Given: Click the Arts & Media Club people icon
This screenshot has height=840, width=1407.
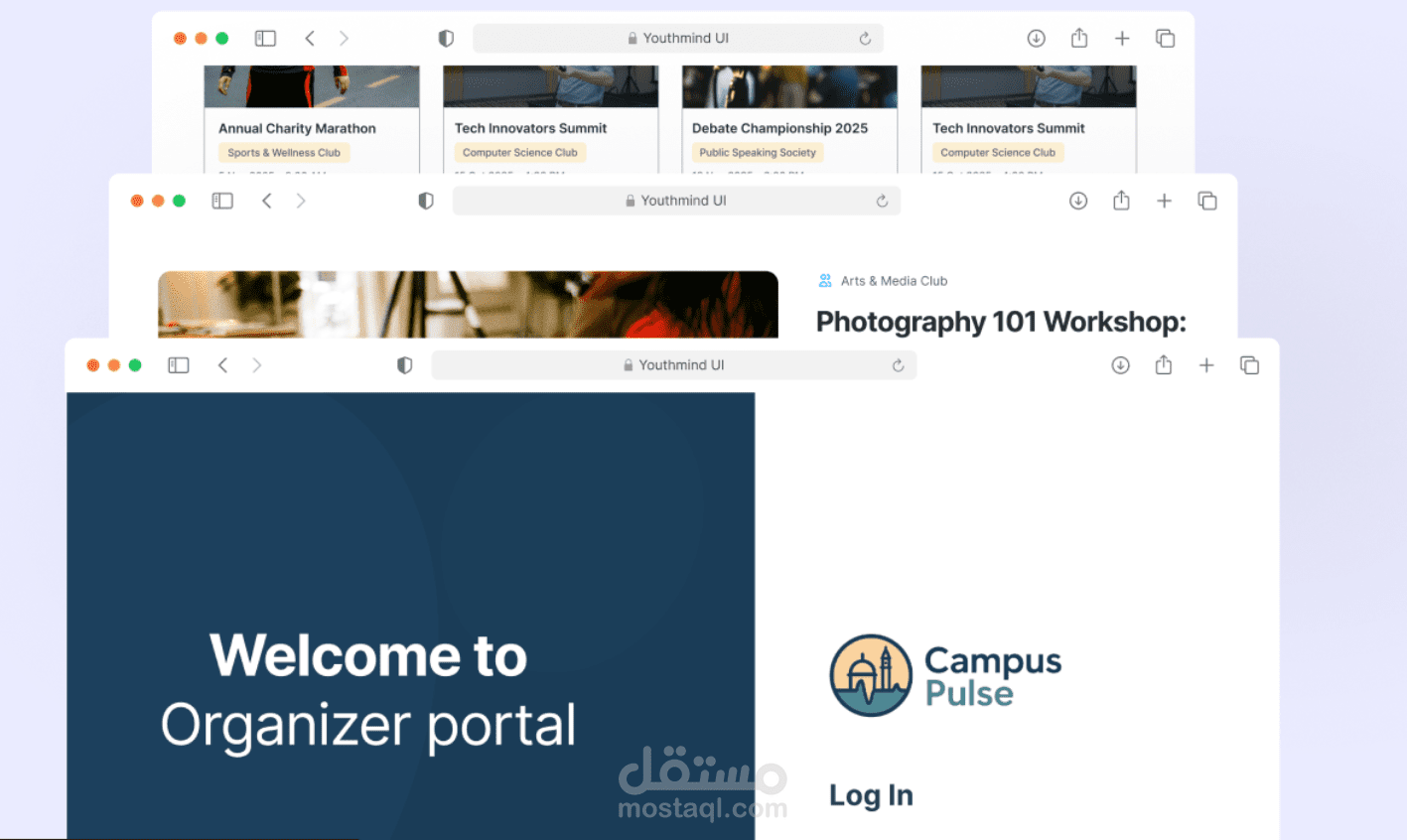Looking at the screenshot, I should coord(825,281).
